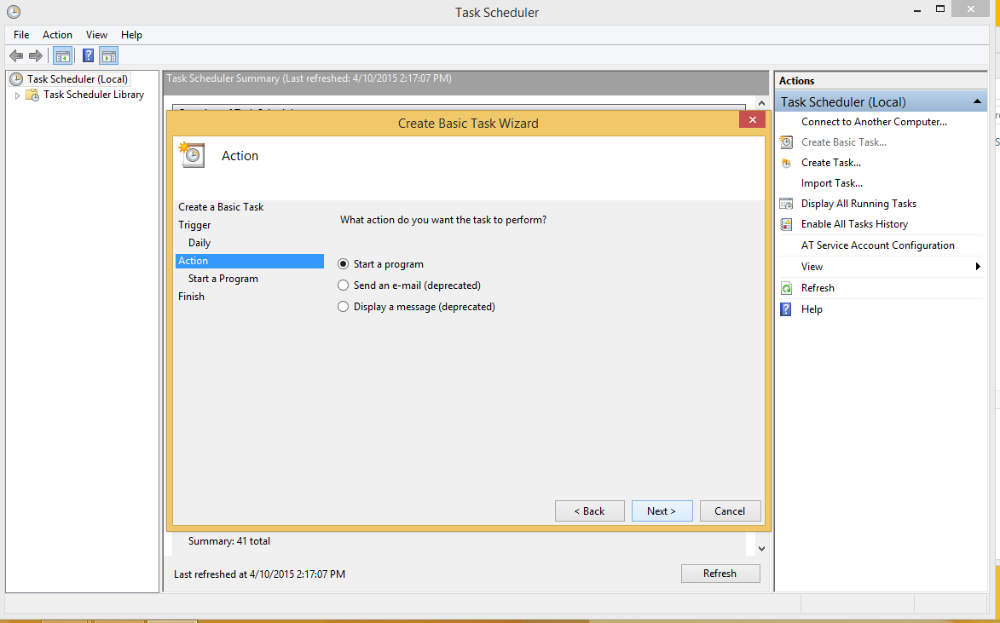Click the wizard clock icon beside Action heading
Screen dimensions: 1000x623
pyautogui.click(x=192, y=155)
